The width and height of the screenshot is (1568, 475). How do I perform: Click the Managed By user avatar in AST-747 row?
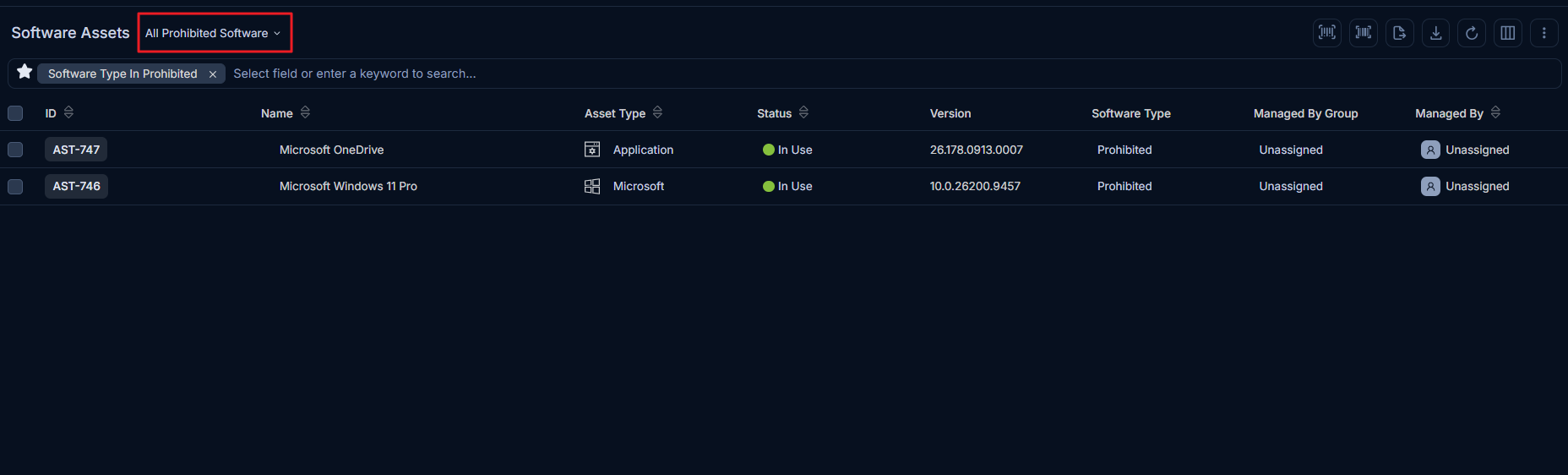coord(1430,150)
